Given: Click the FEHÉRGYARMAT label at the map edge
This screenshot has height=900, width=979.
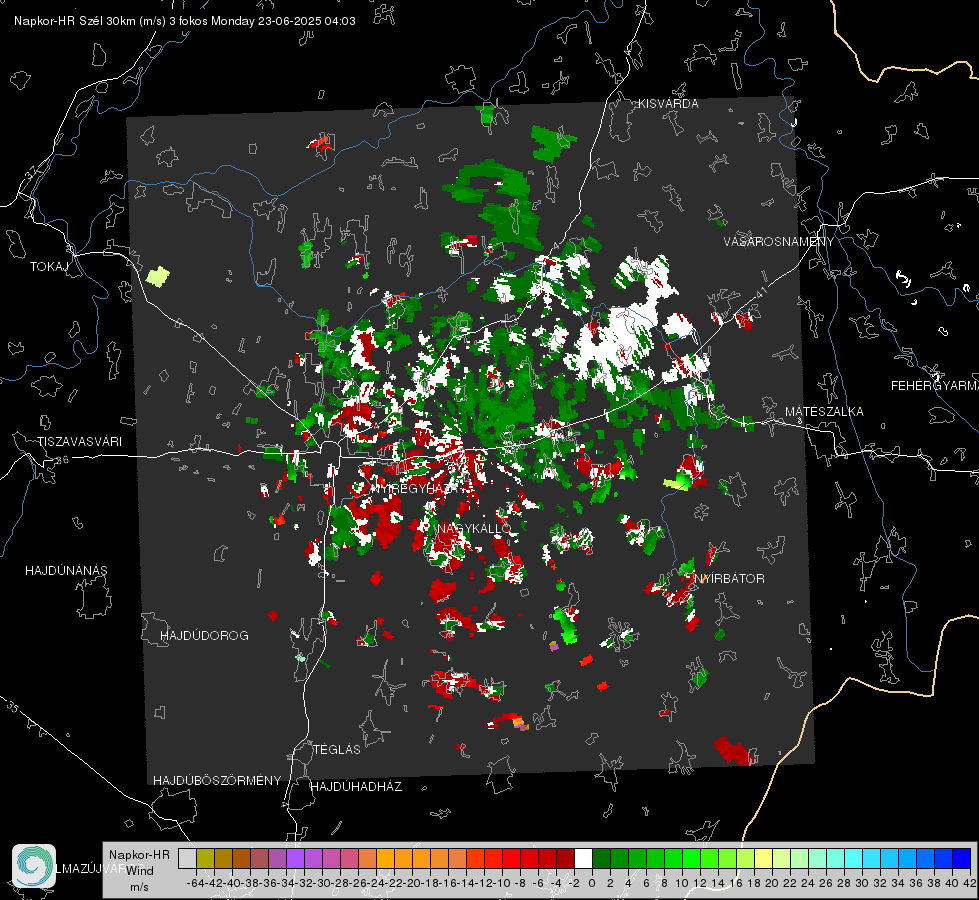Looking at the screenshot, I should coord(934,386).
